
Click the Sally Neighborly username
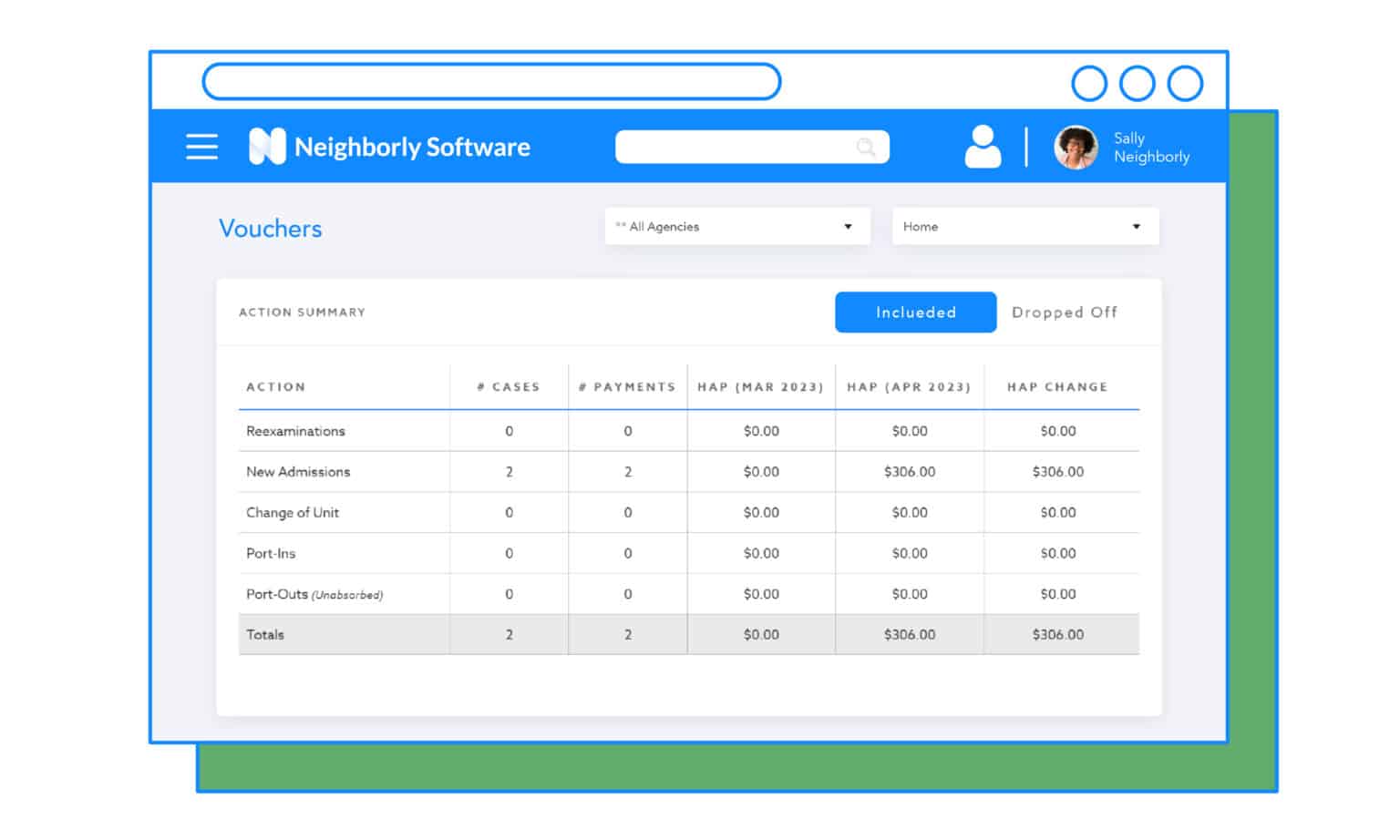[x=1150, y=148]
